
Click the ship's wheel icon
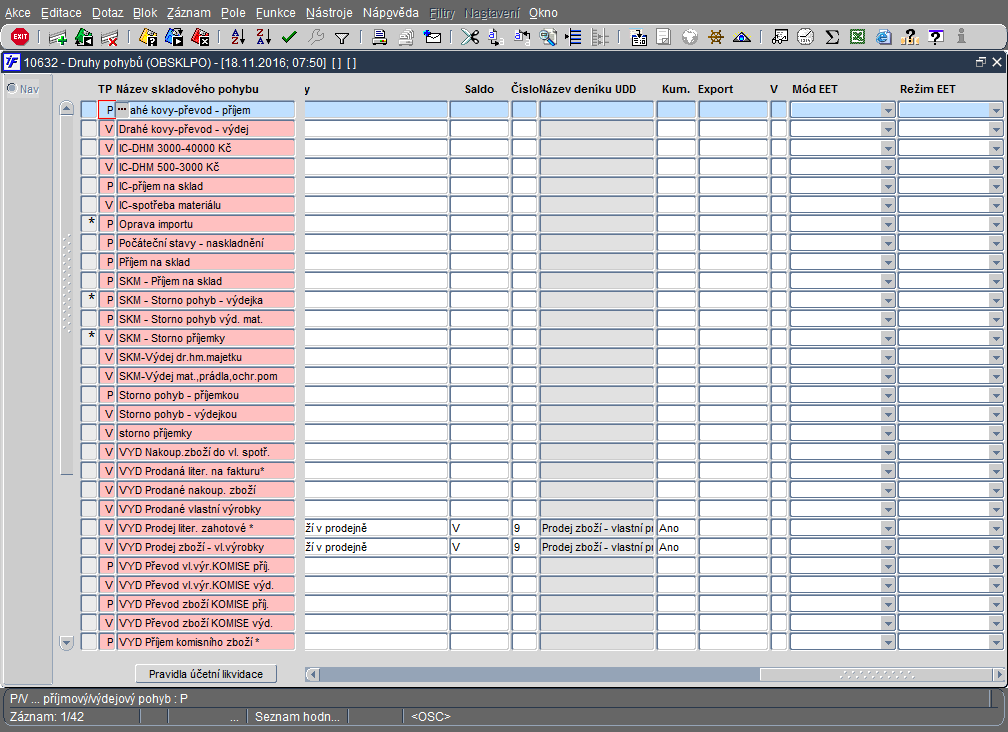[x=716, y=37]
